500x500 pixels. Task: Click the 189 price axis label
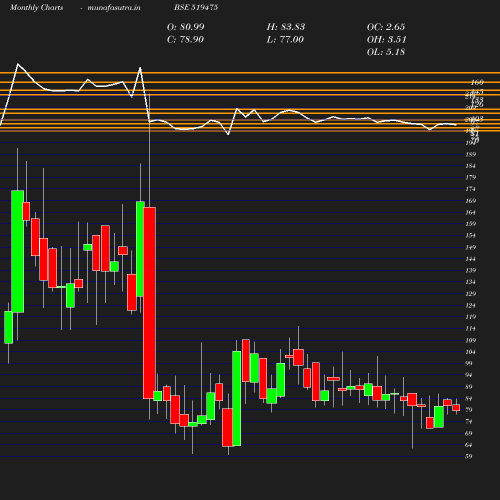[471, 154]
